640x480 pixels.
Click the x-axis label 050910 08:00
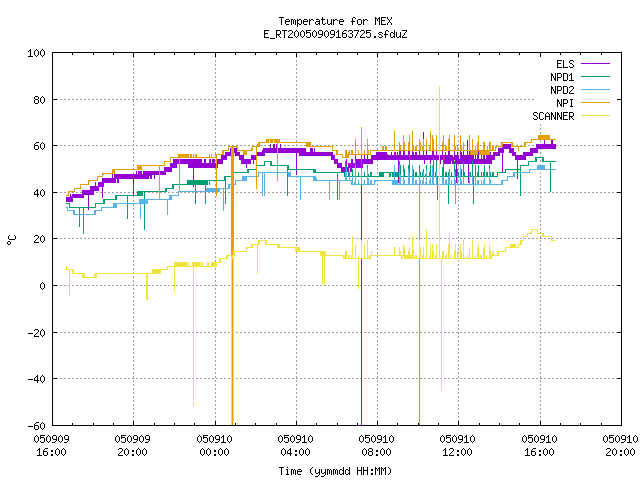click(376, 446)
